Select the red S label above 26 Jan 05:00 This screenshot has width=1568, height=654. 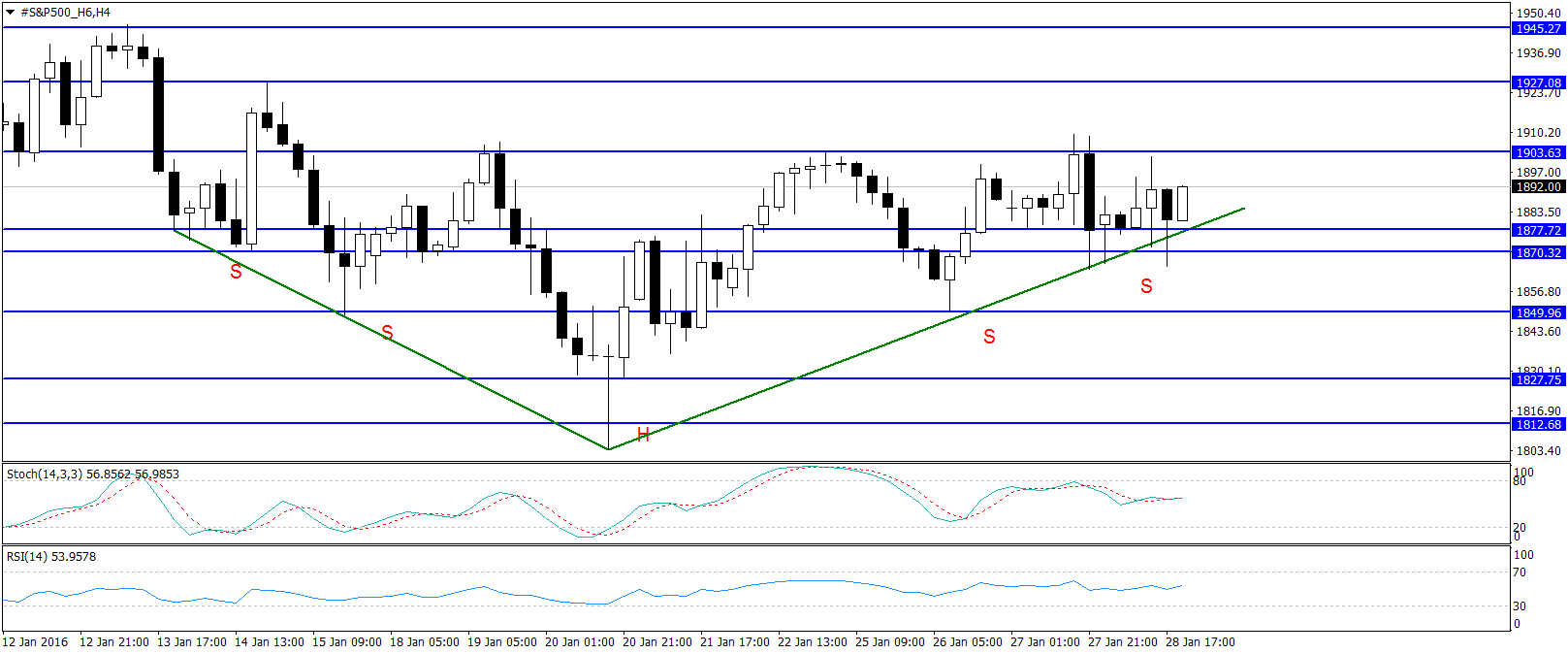point(989,337)
